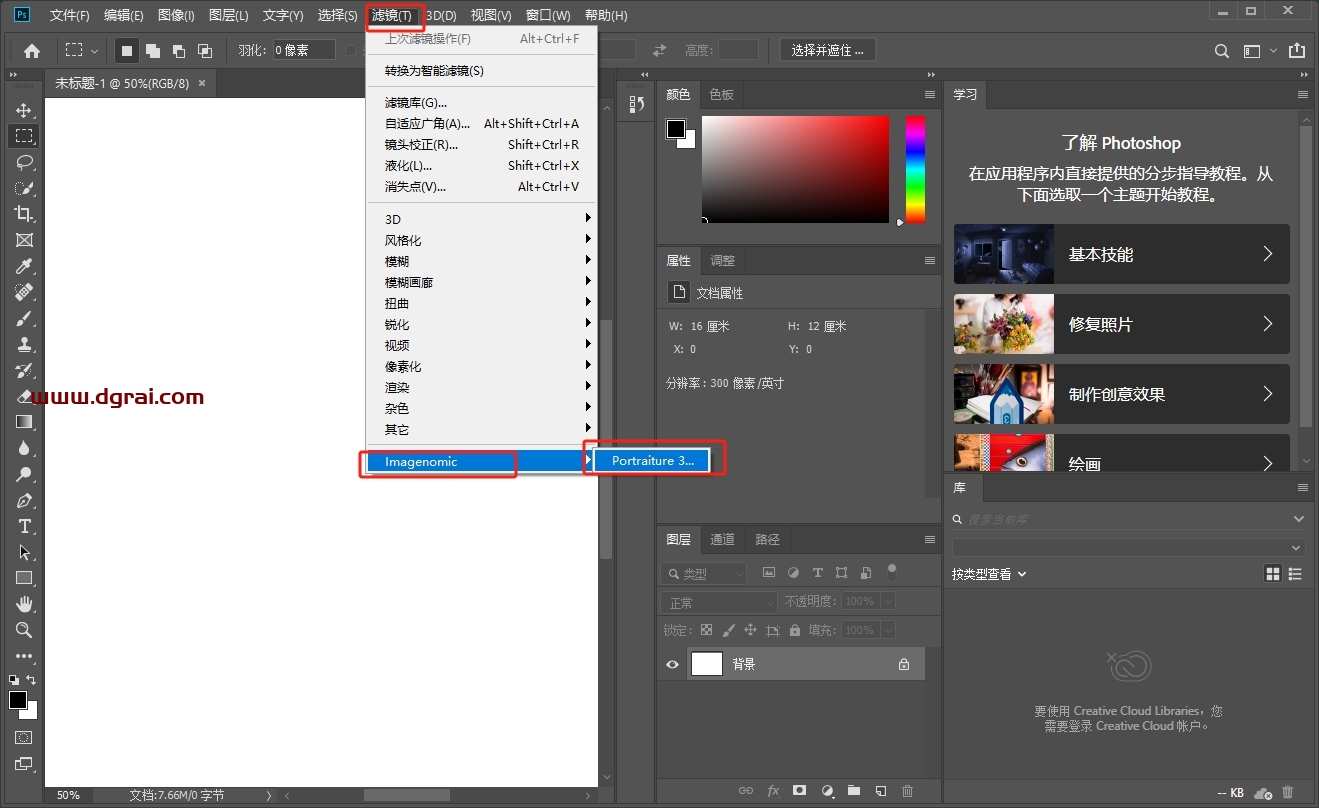
Task: Select the Pen tool
Action: coord(24,500)
